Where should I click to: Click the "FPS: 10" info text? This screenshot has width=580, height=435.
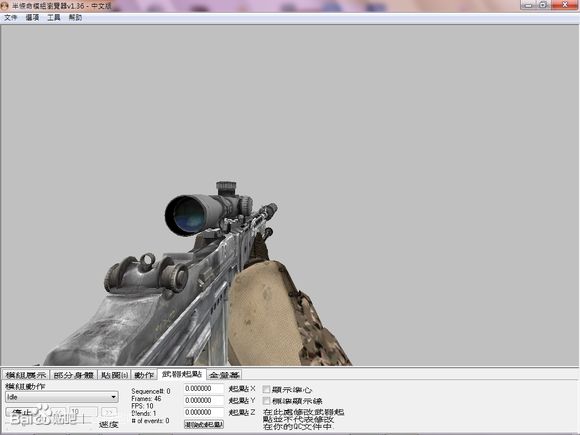(142, 406)
